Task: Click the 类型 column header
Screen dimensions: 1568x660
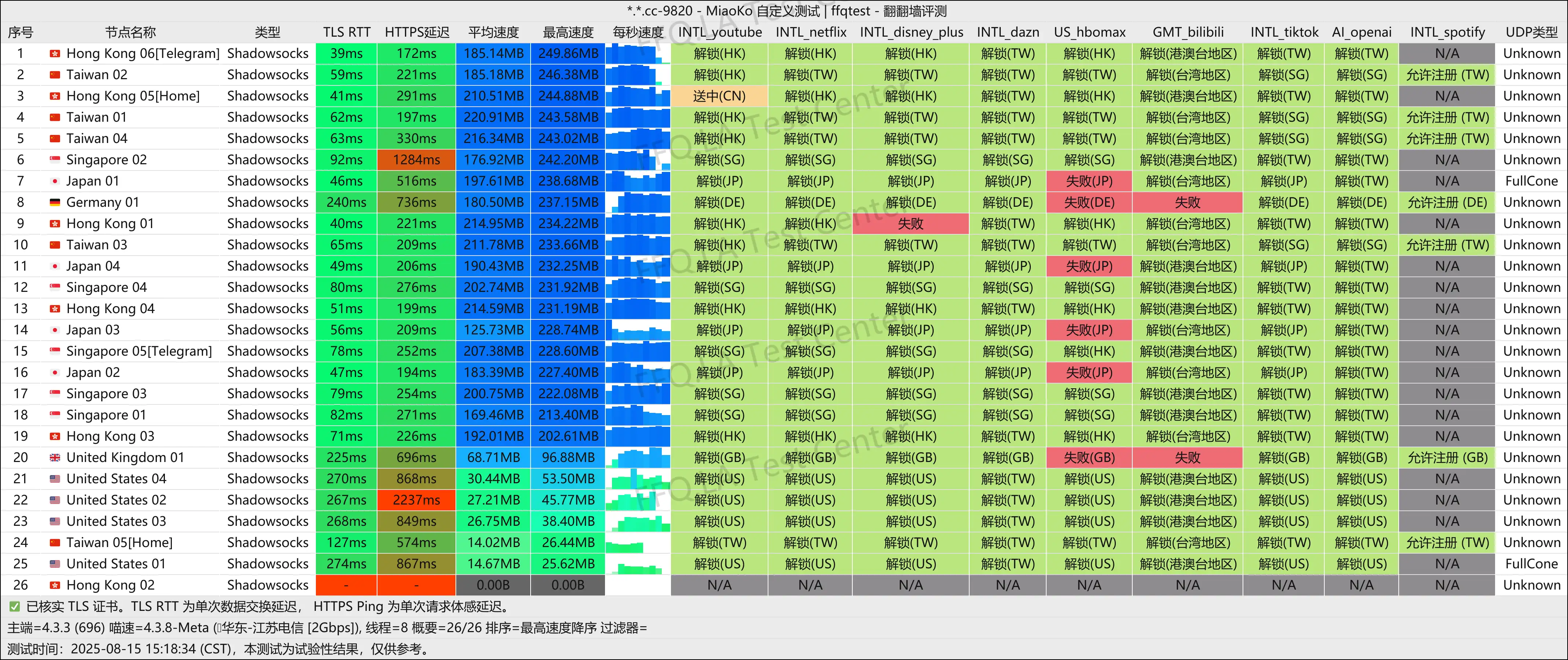Action: [267, 32]
